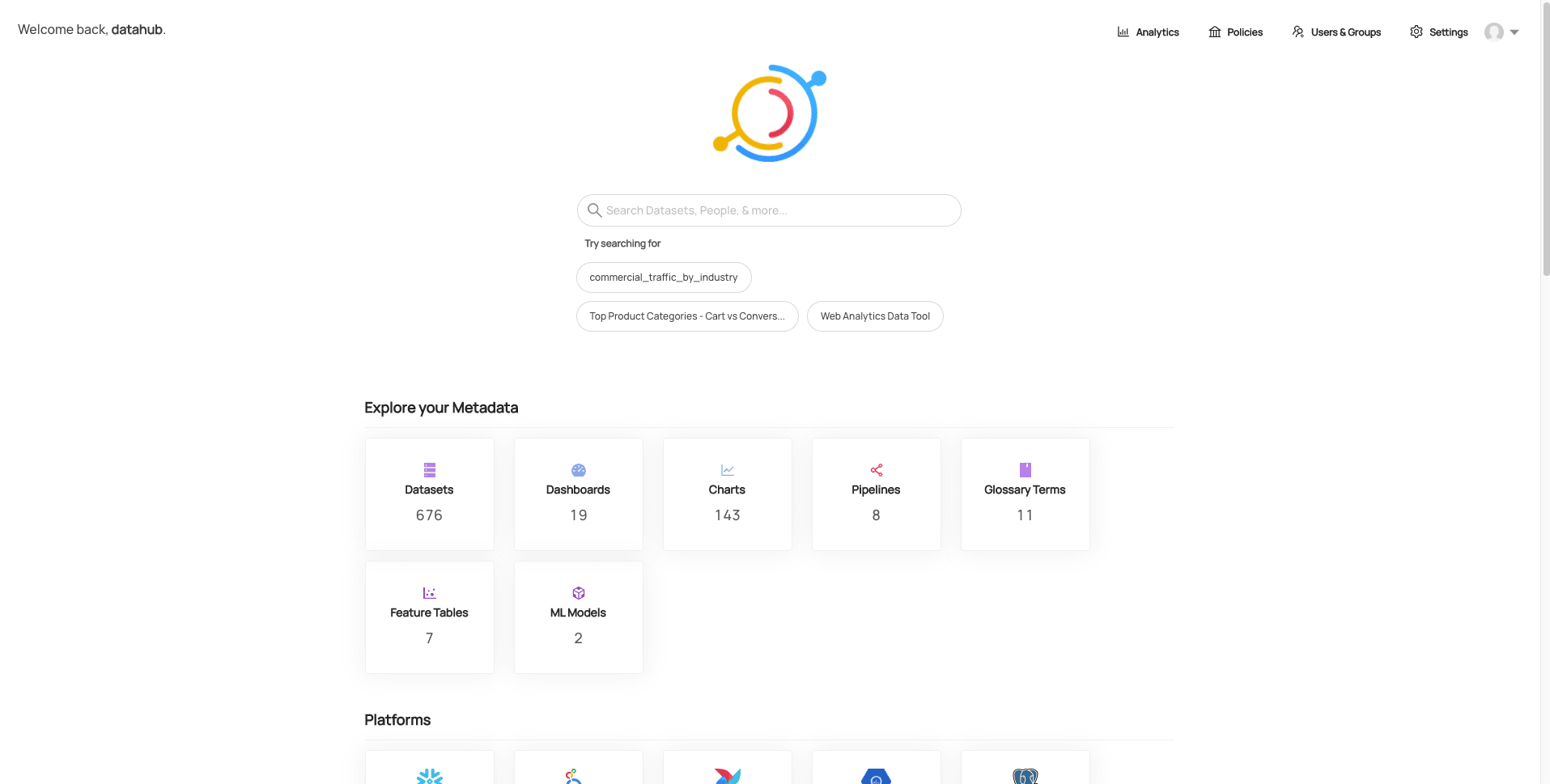The image size is (1550, 784).
Task: Click the Try searching for label
Action: click(622, 244)
